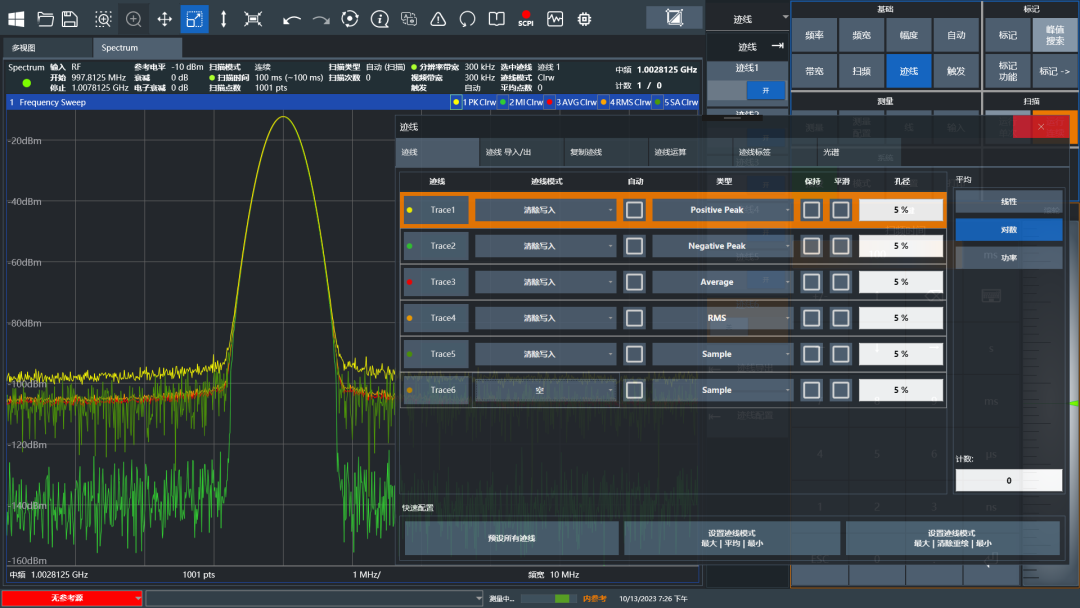The image size is (1080, 608).
Task: Click the vertical double-arrow icon
Action: pyautogui.click(x=223, y=19)
